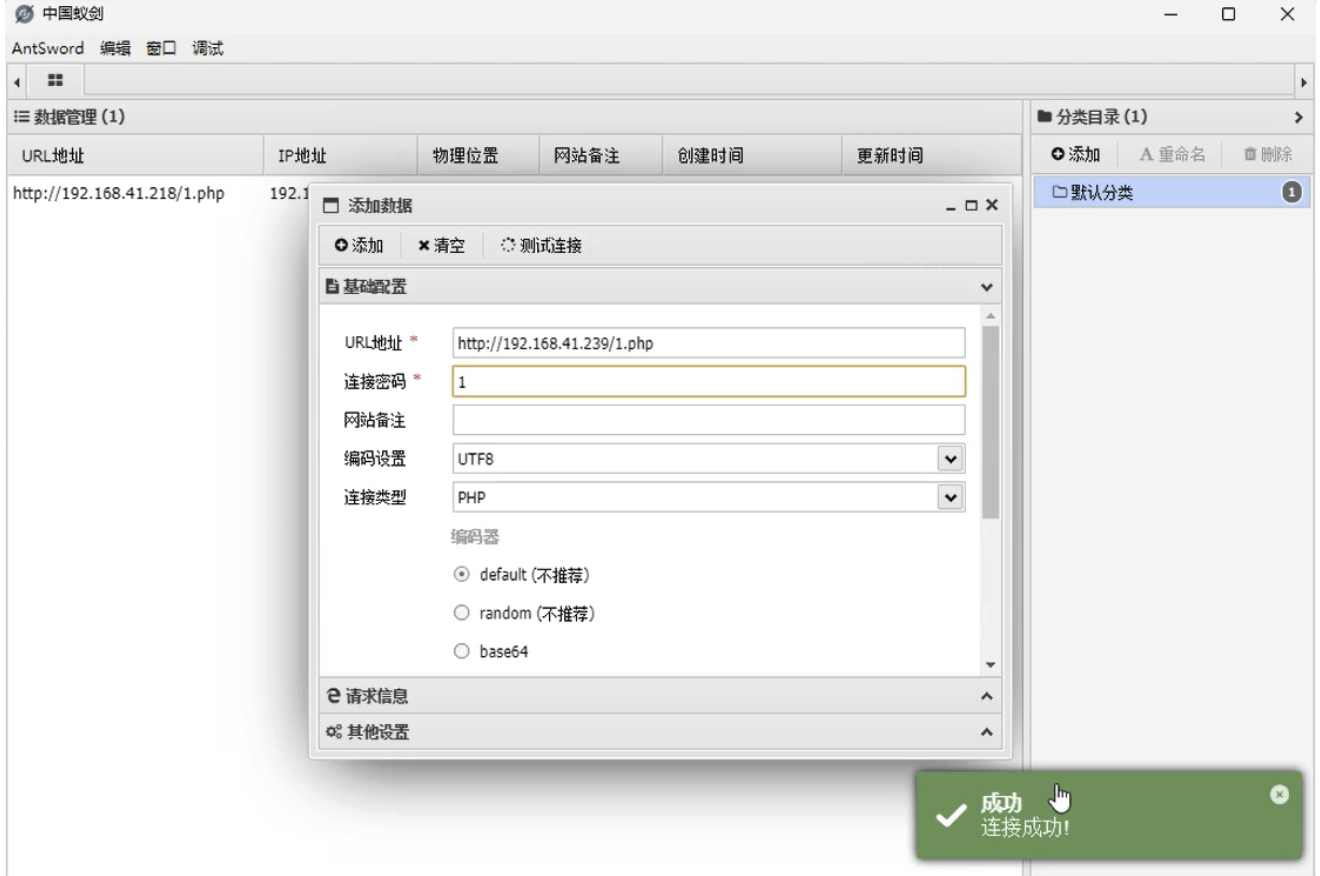Open the 调试 menu
This screenshot has width=1320, height=876.
207,48
